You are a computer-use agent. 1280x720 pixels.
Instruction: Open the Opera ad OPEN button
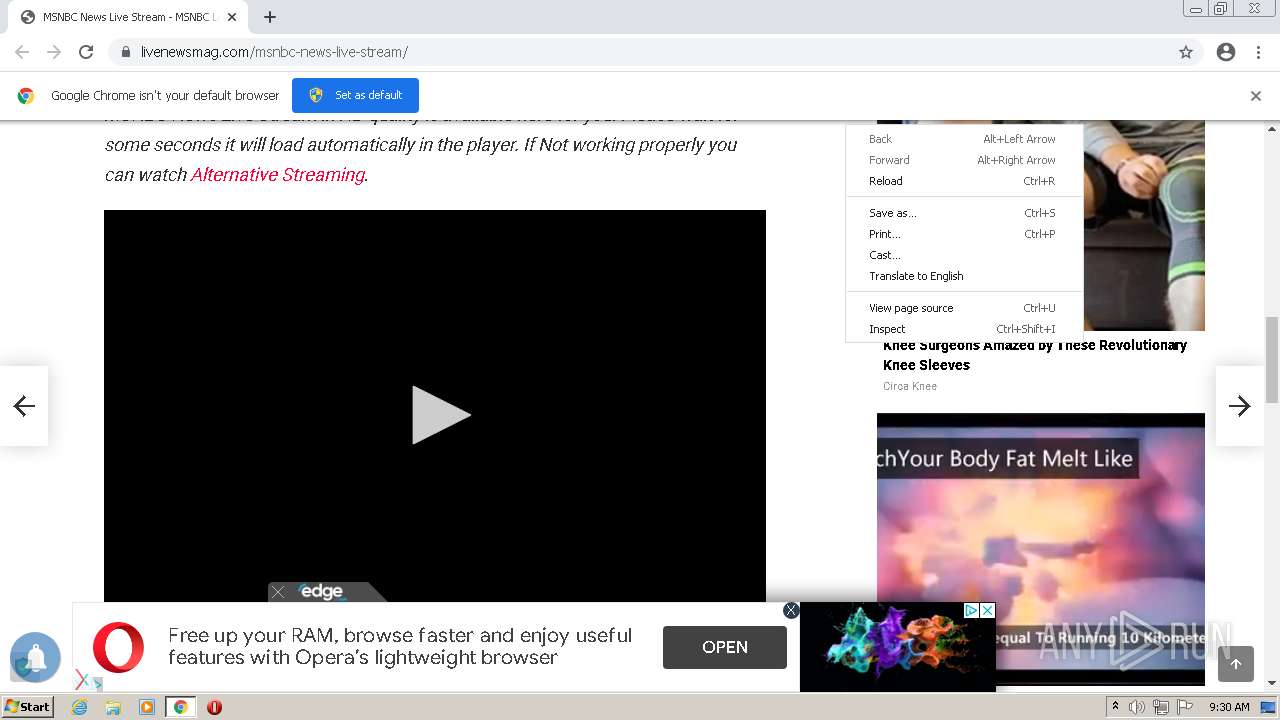[x=725, y=647]
